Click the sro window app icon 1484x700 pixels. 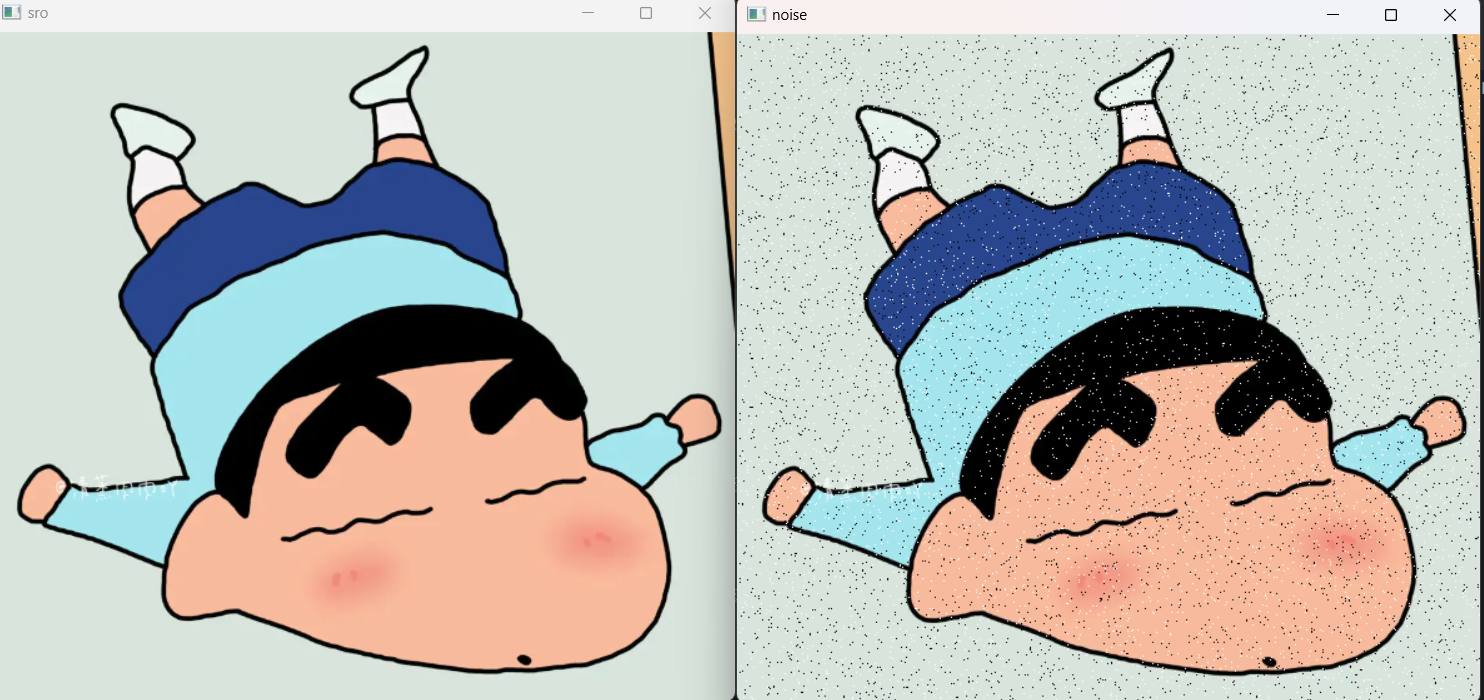click(12, 13)
